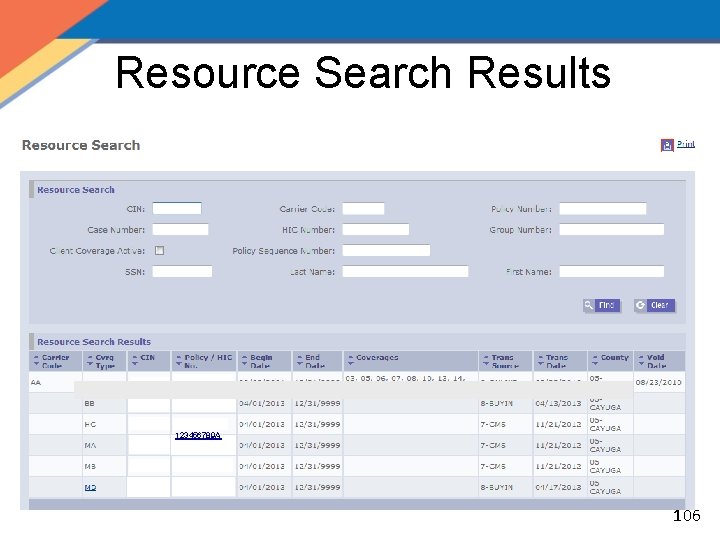The height and width of the screenshot is (540, 720).
Task: Select the Policy Sequence Number field
Action: [x=386, y=250]
